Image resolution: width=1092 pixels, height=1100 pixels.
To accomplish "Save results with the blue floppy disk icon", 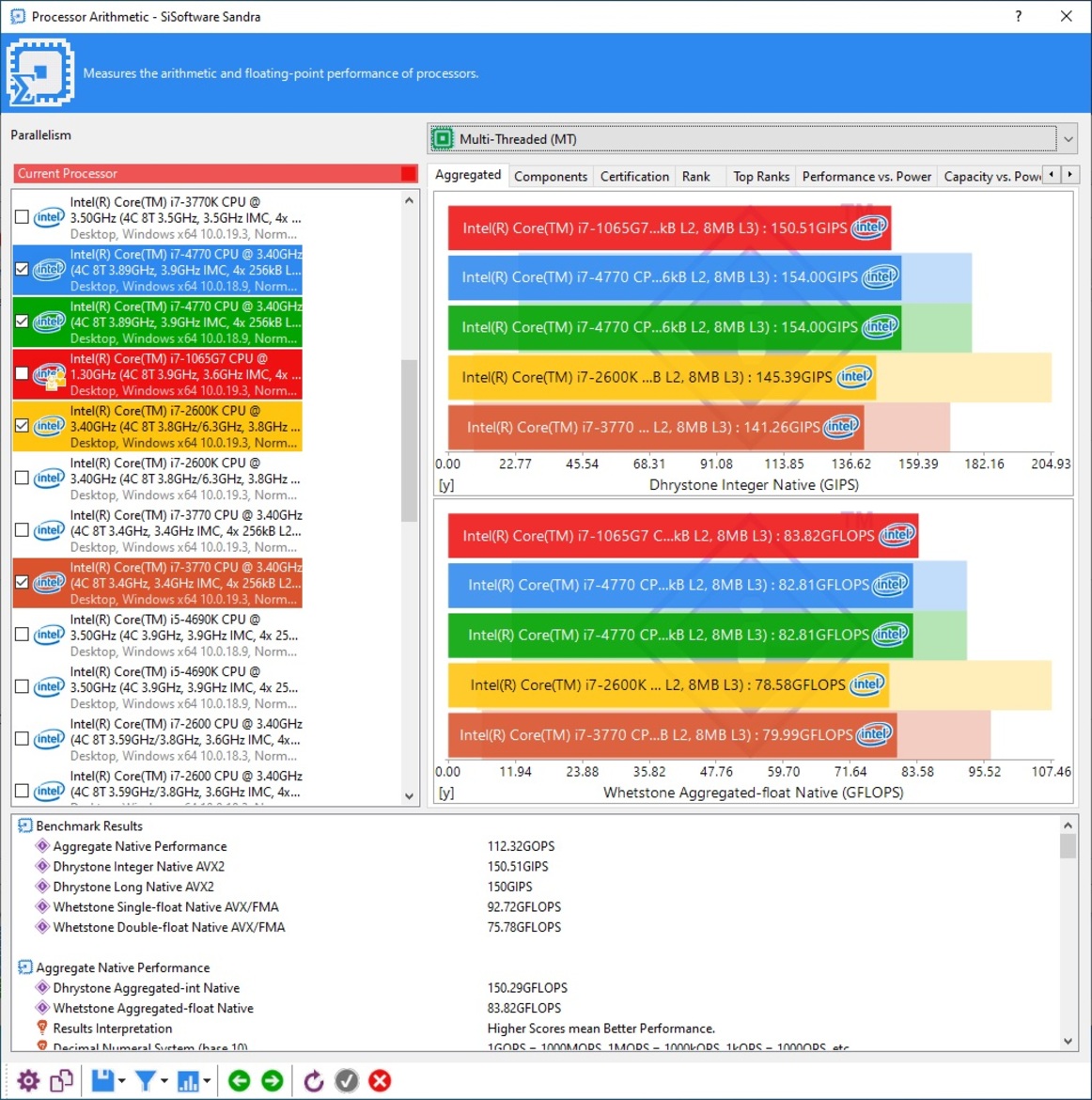I will pyautogui.click(x=102, y=1080).
